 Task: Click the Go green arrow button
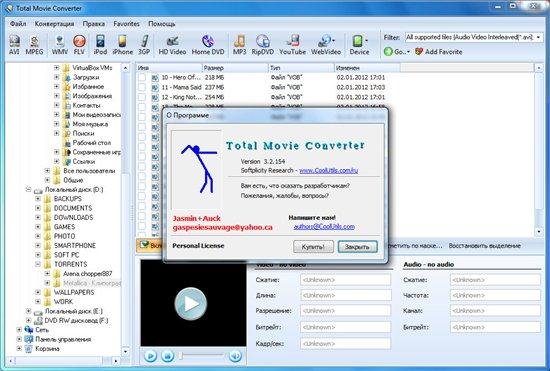pyautogui.click(x=388, y=52)
